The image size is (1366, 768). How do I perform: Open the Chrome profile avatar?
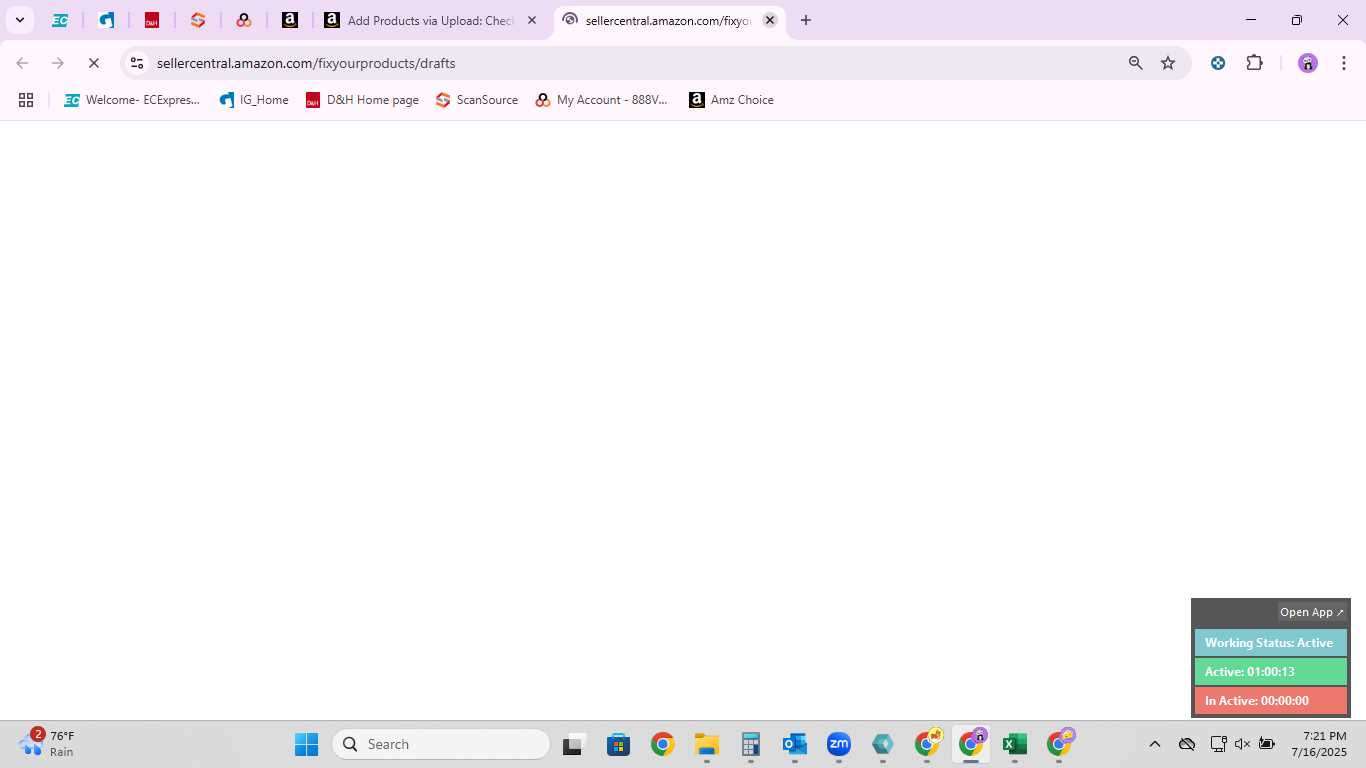coord(1308,63)
